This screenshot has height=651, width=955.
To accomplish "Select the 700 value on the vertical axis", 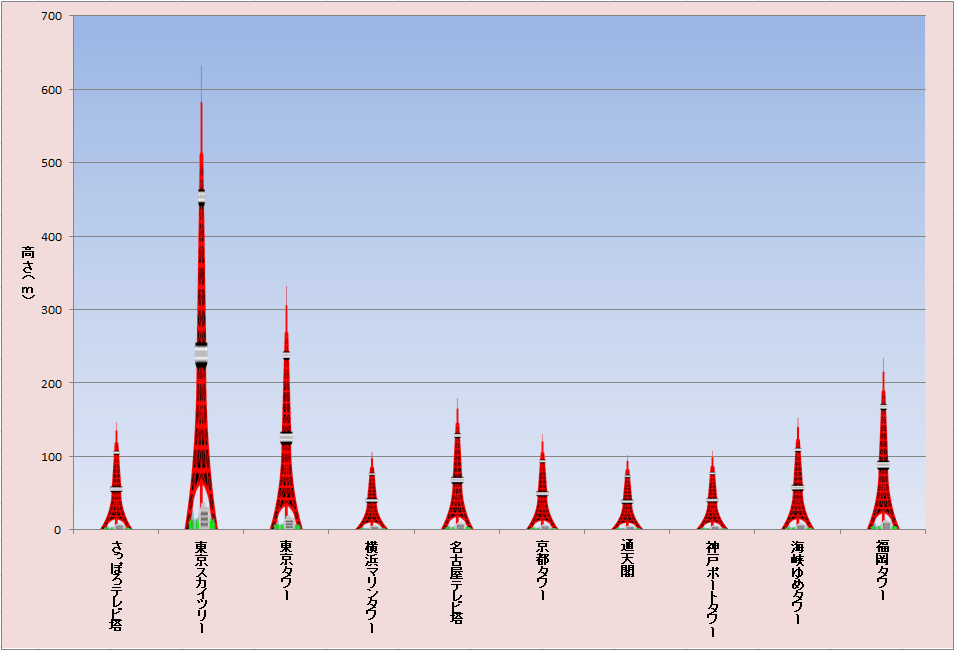I will click(51, 17).
